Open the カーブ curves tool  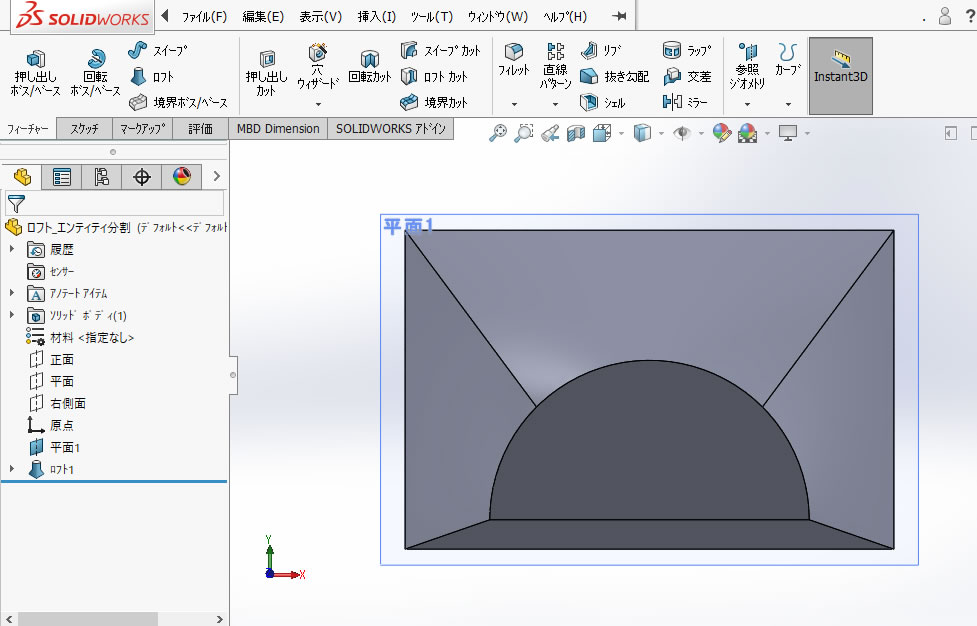[788, 60]
